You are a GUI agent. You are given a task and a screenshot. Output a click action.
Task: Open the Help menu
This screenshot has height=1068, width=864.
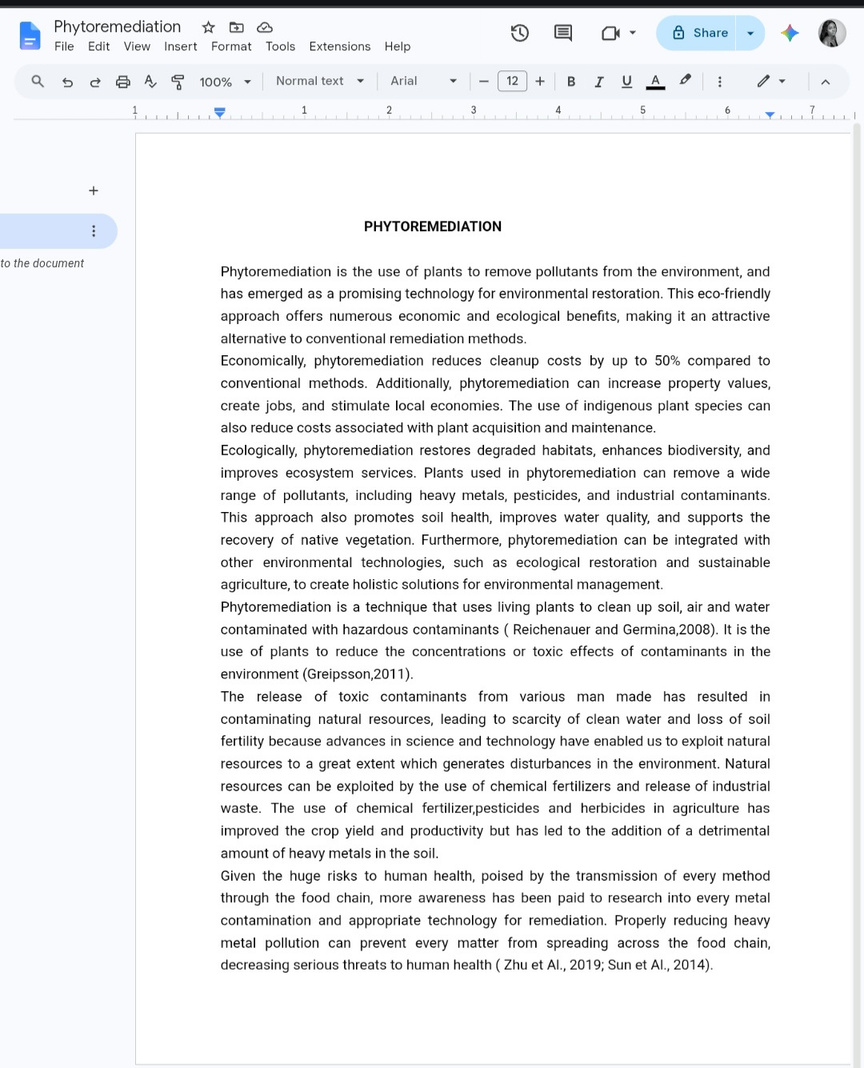(x=397, y=46)
